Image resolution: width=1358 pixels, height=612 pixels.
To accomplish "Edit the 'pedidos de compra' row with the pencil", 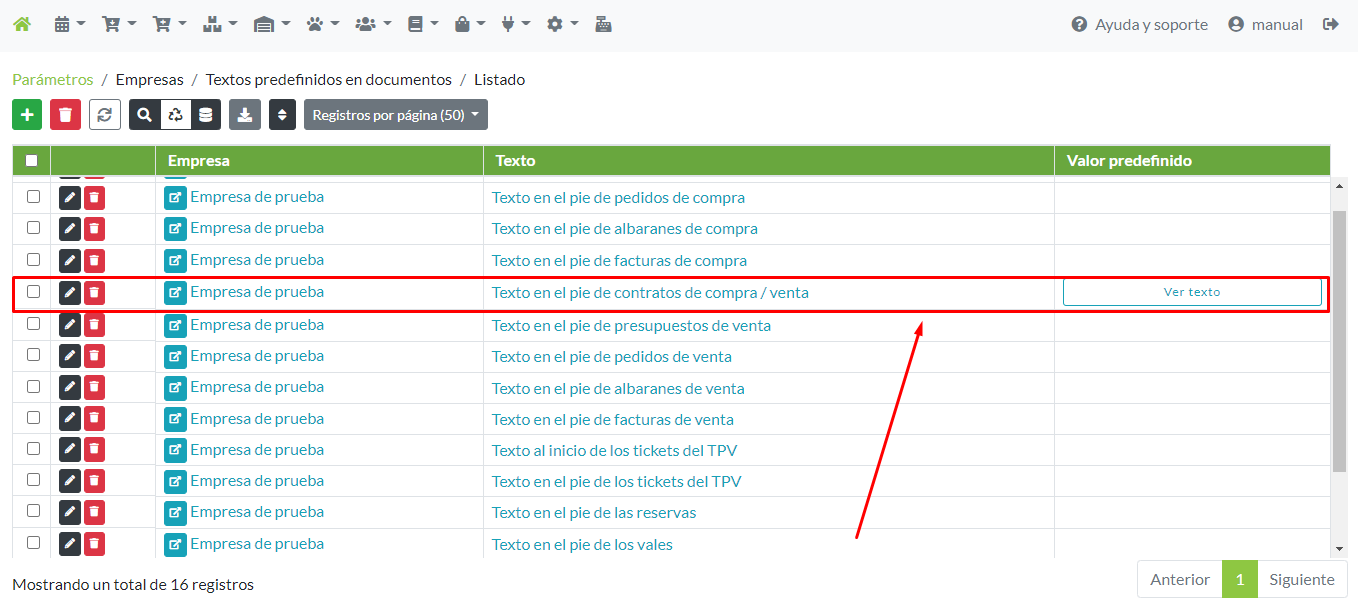I will [69, 198].
